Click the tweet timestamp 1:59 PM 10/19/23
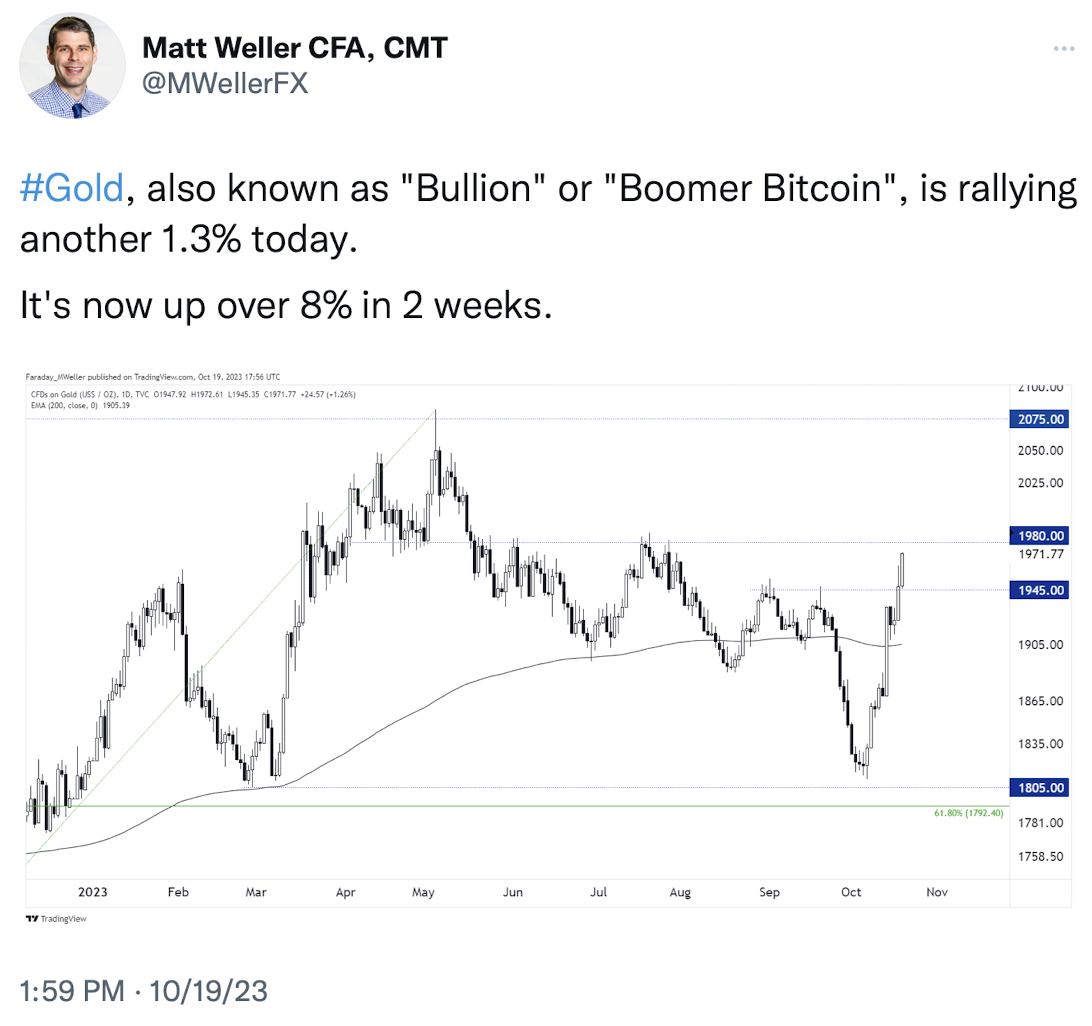This screenshot has width=1092, height=1026. tap(143, 990)
